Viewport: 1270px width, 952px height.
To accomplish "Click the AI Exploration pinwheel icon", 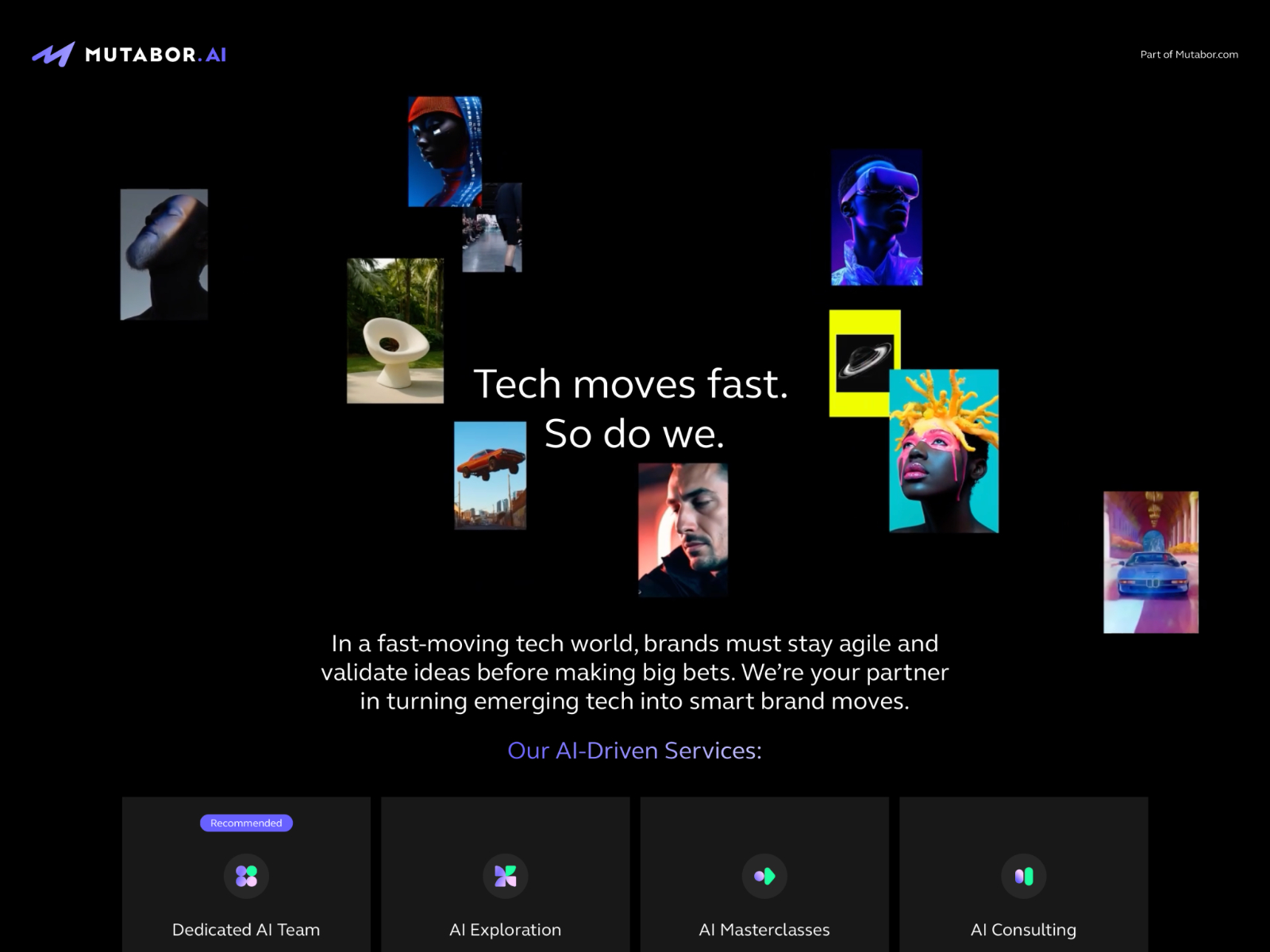I will [x=506, y=876].
